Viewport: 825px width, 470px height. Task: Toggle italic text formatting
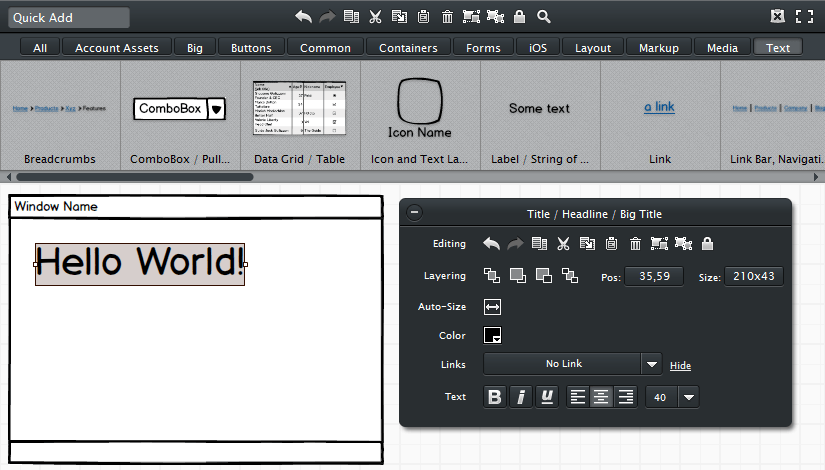pos(520,397)
